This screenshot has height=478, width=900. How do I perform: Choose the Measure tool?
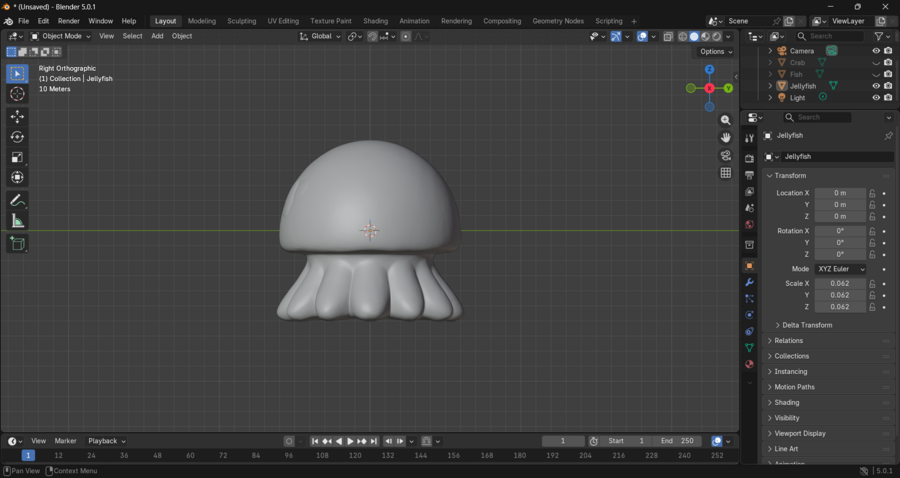17,221
